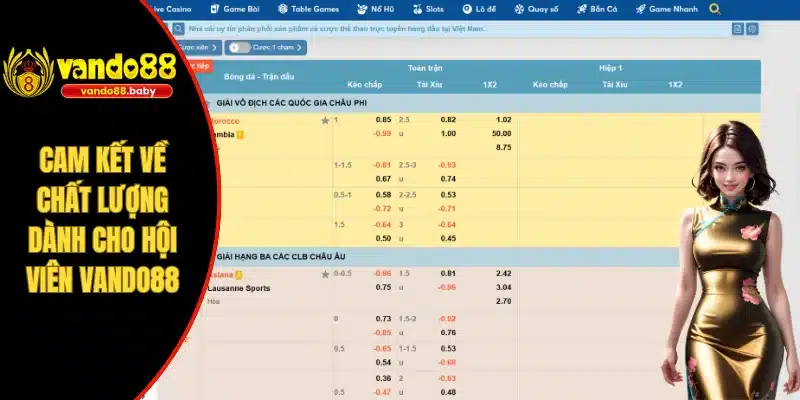The width and height of the screenshot is (800, 400).
Task: Open the Slots category
Action: tap(428, 9)
